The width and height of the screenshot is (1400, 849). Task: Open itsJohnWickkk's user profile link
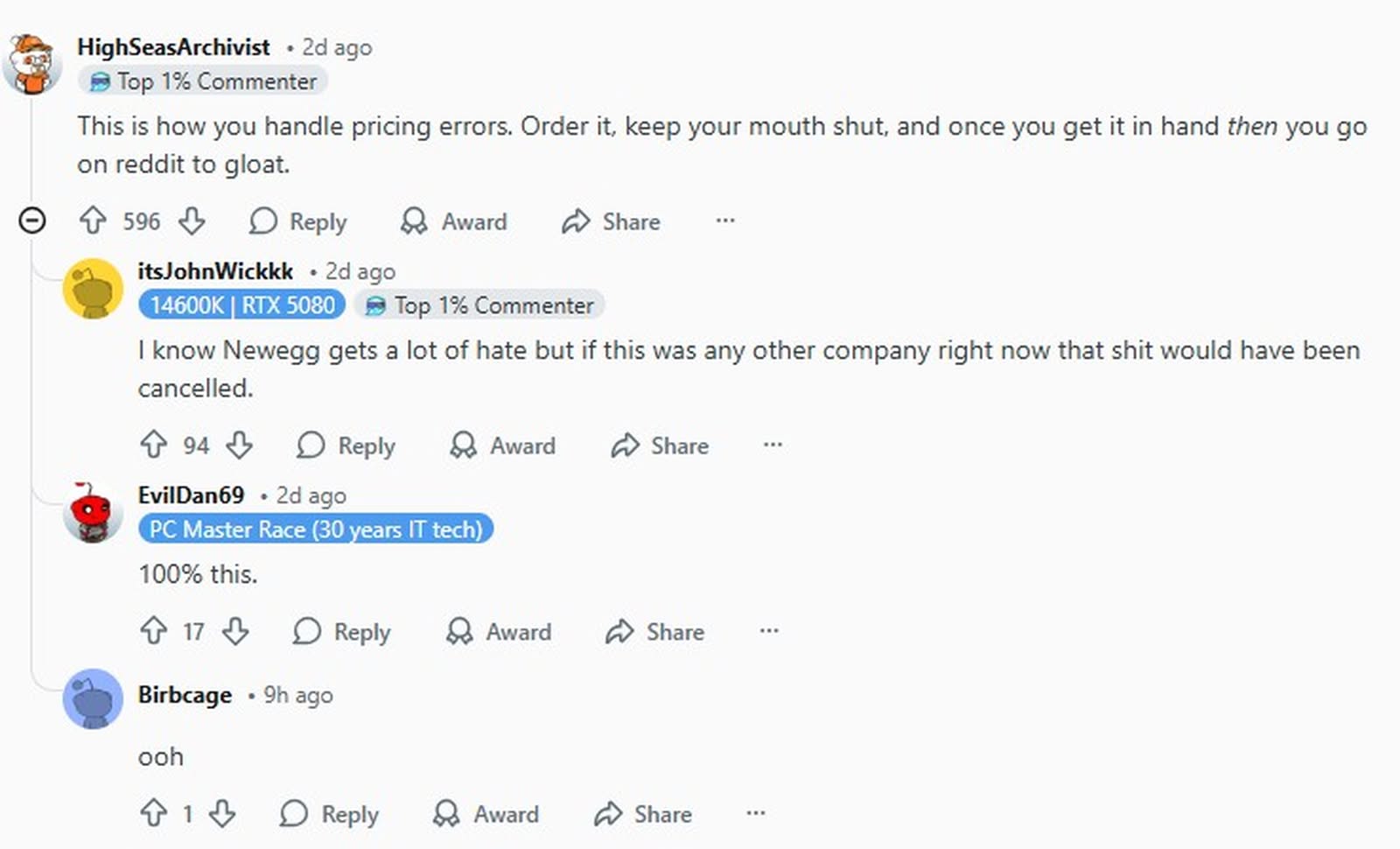[x=215, y=271]
